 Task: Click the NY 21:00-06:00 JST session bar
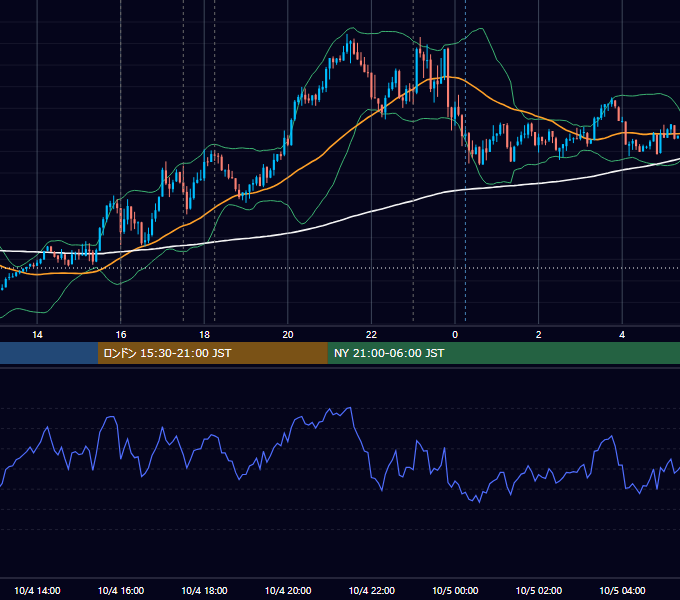(x=503, y=353)
